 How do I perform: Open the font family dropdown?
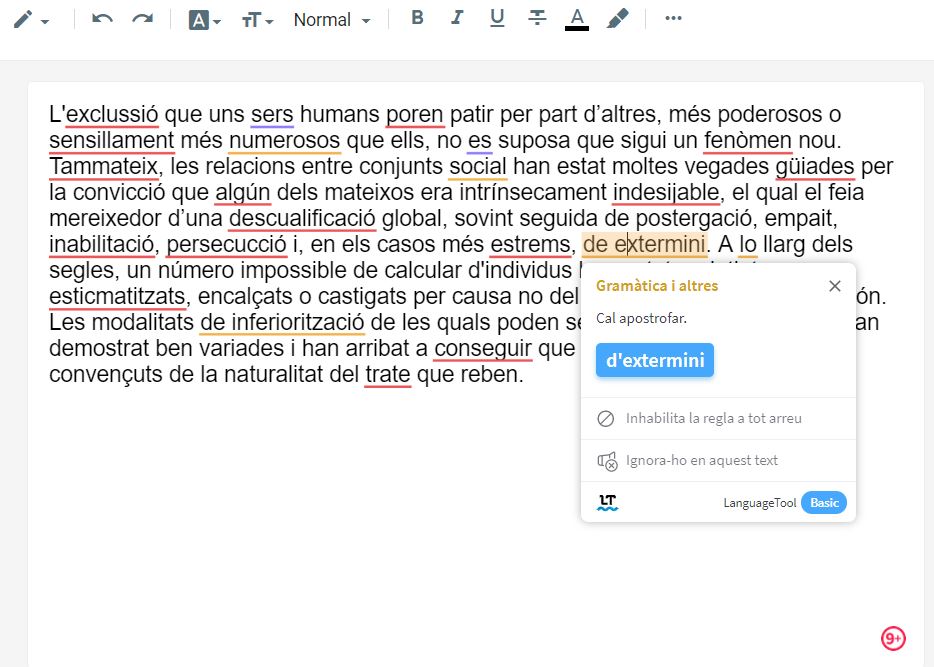[204, 20]
